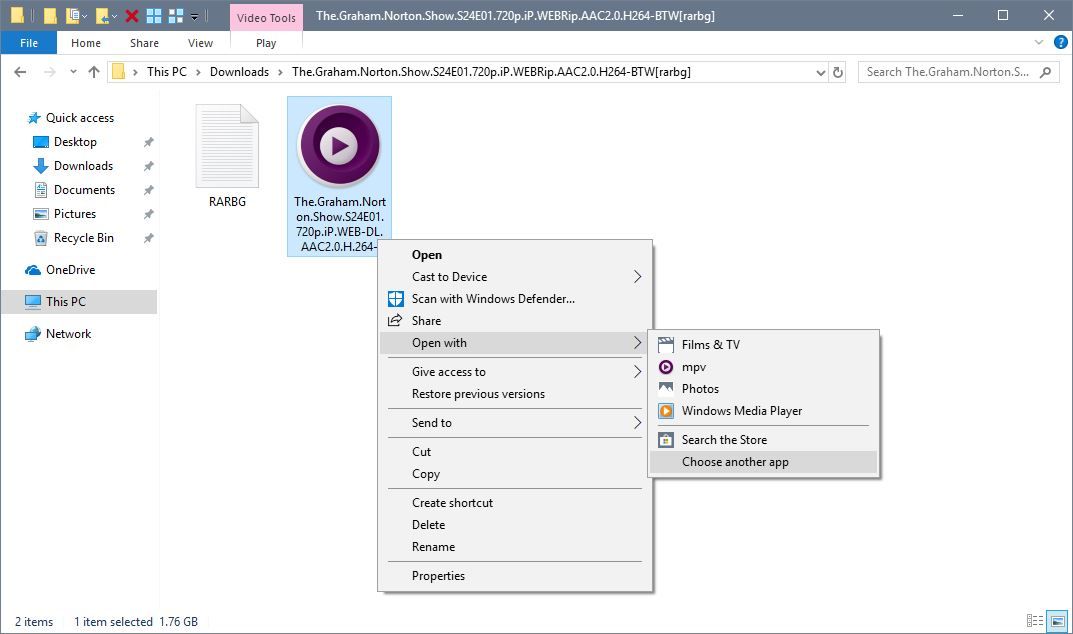Select This PC in the navigation pane
The image size is (1073, 634).
coord(79,301)
